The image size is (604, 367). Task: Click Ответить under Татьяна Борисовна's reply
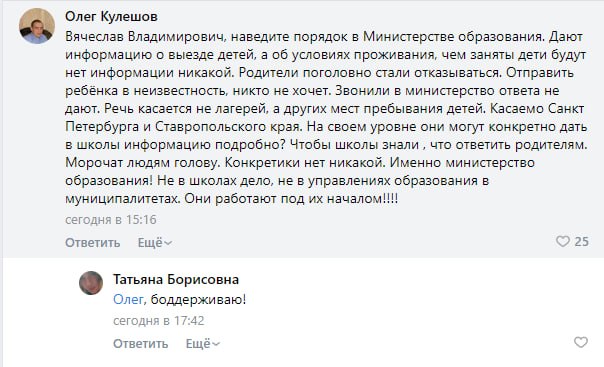(140, 344)
